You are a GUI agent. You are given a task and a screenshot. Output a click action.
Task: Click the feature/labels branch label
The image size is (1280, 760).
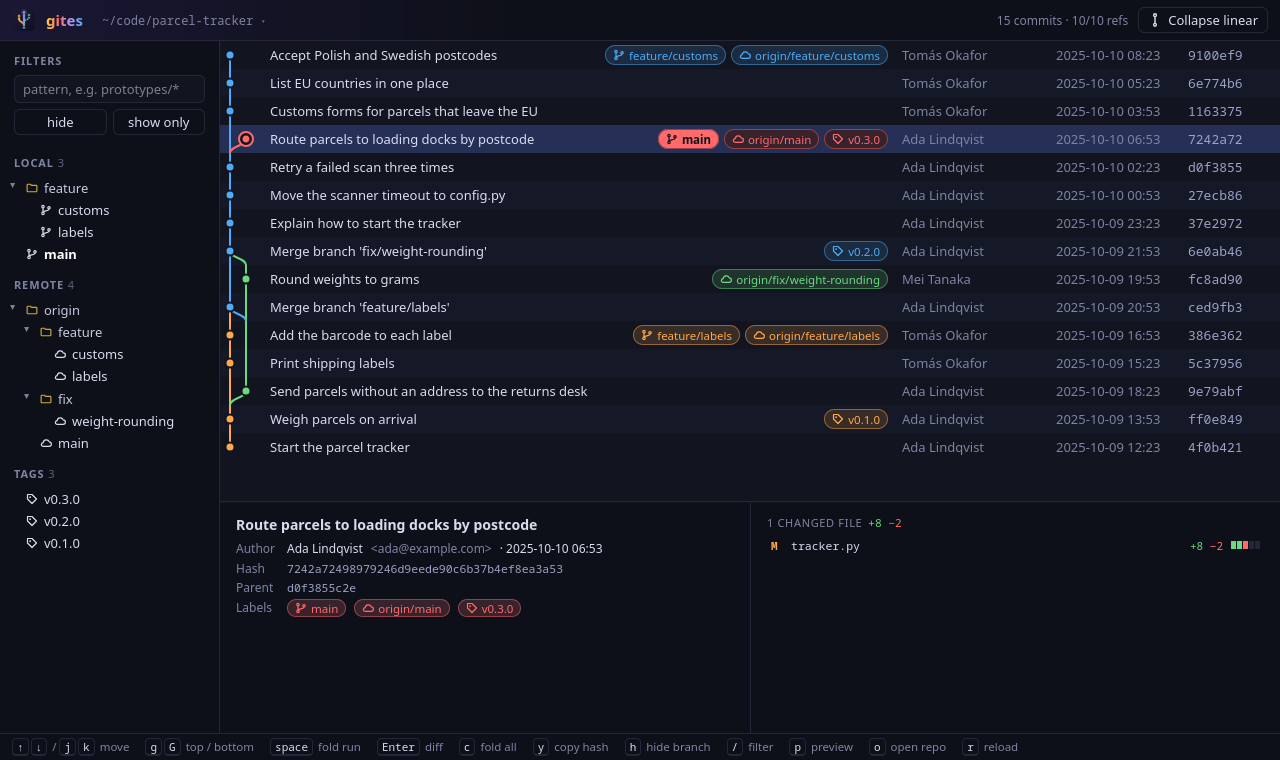click(x=686, y=335)
